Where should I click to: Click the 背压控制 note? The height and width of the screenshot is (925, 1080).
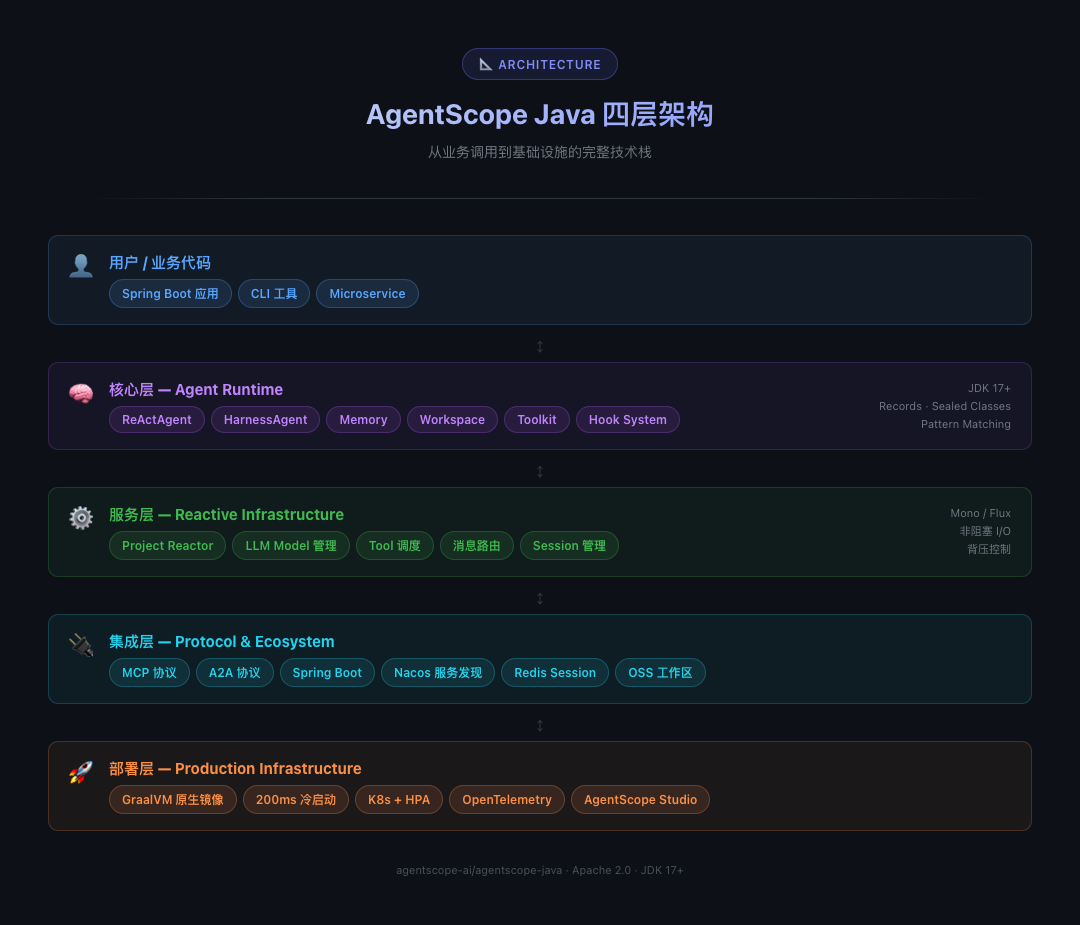click(989, 549)
